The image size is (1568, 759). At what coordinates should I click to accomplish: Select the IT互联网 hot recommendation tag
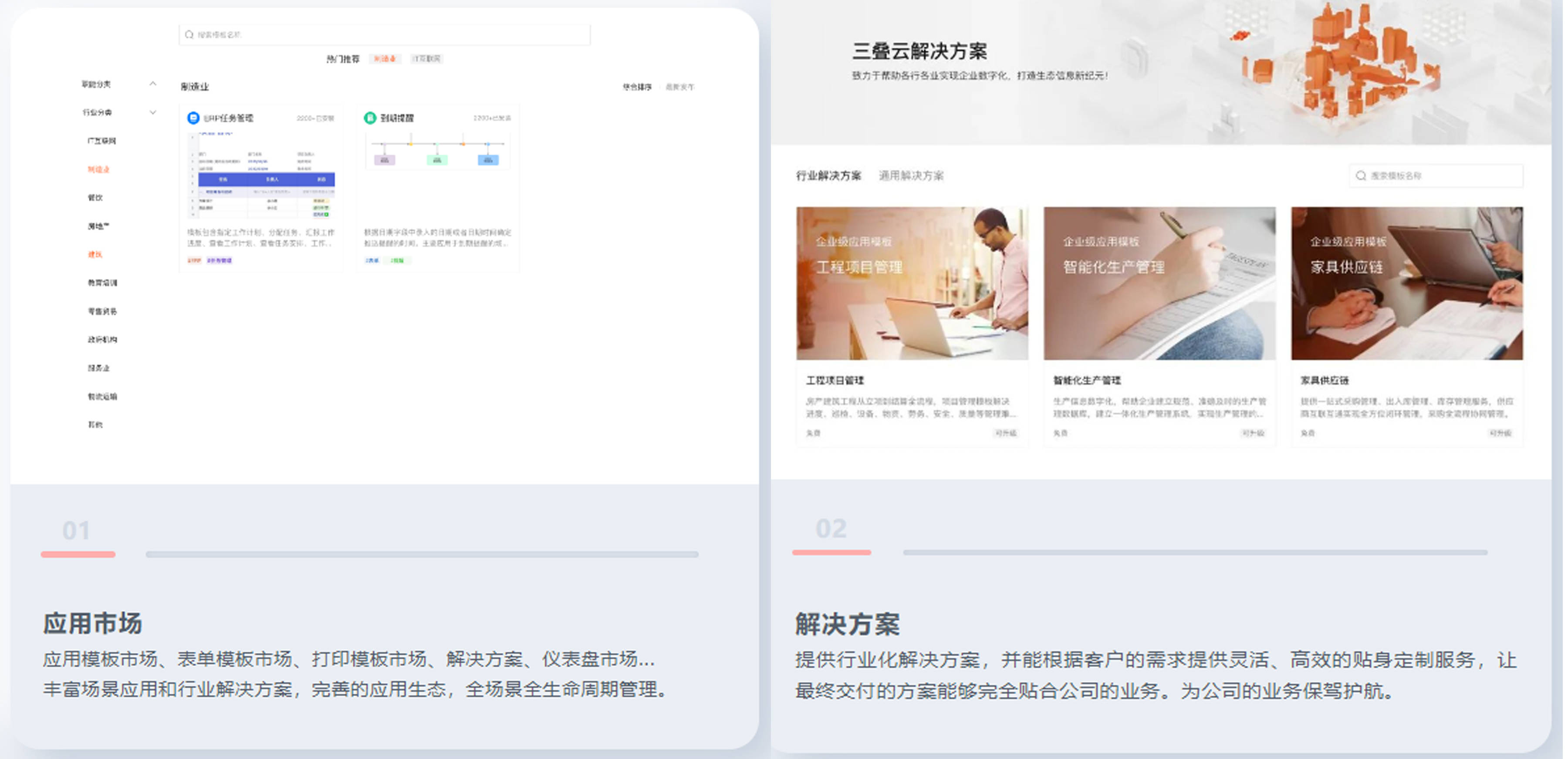pos(428,59)
